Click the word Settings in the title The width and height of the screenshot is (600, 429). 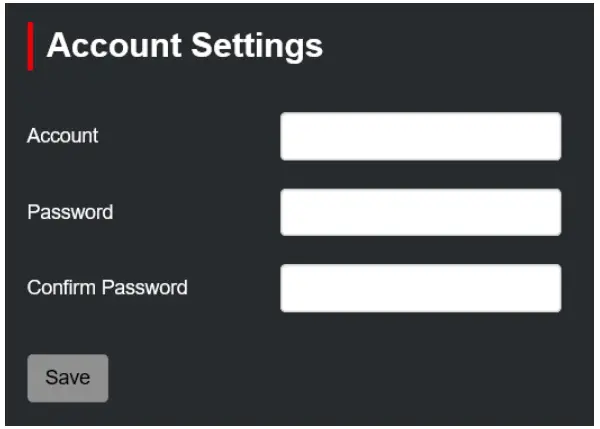257,46
